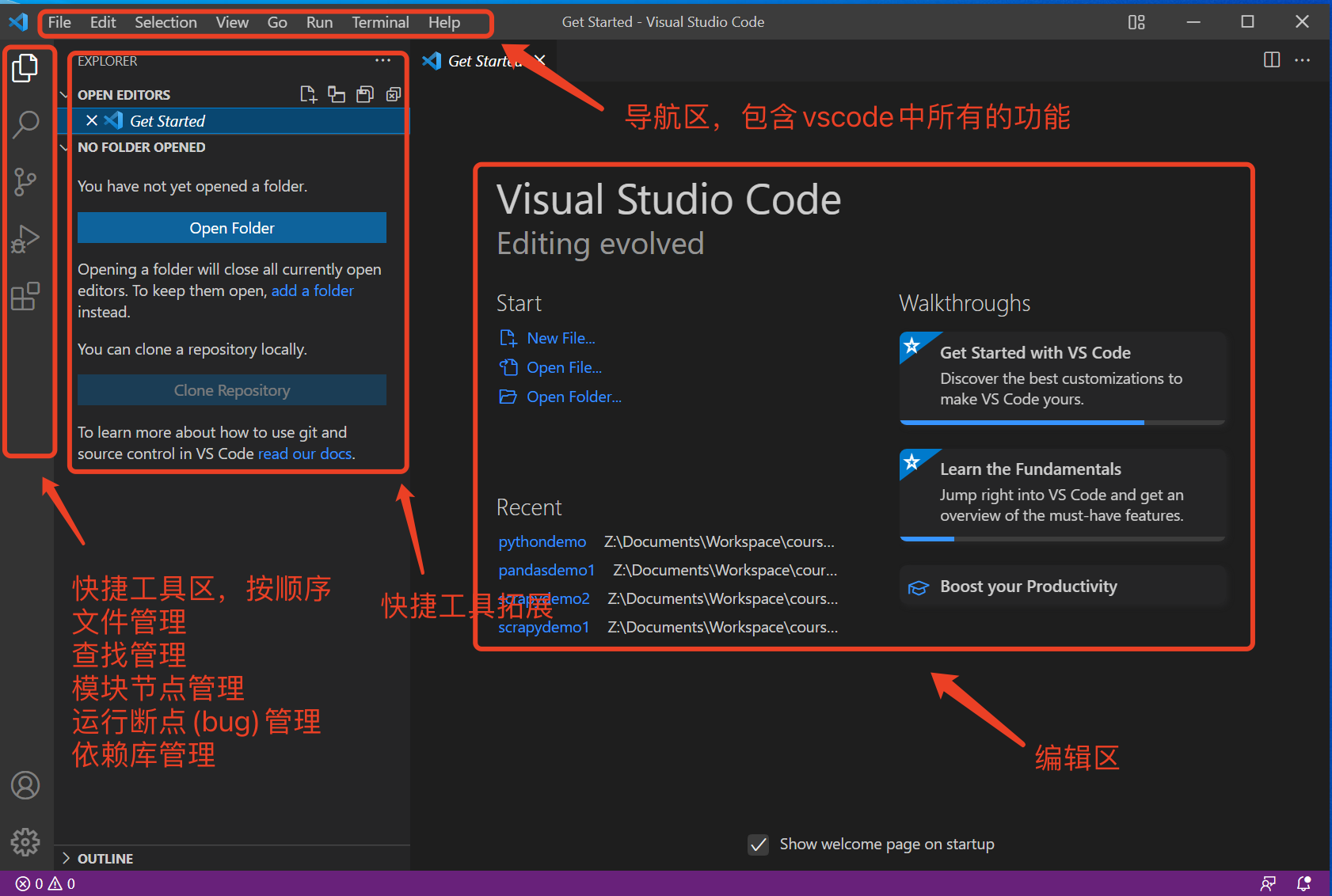The width and height of the screenshot is (1332, 896).
Task: Open the Terminal menu
Action: (x=381, y=22)
